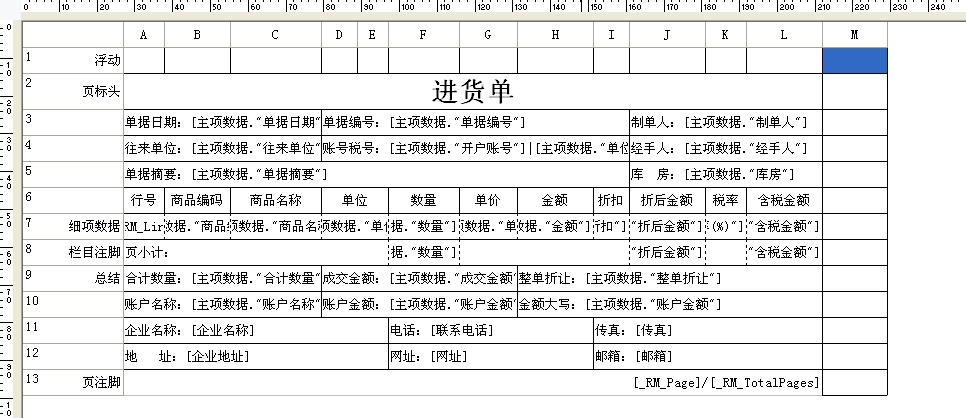The width and height of the screenshot is (966, 418).
Task: Select row 7 header 细项数据
Action: 73,226
